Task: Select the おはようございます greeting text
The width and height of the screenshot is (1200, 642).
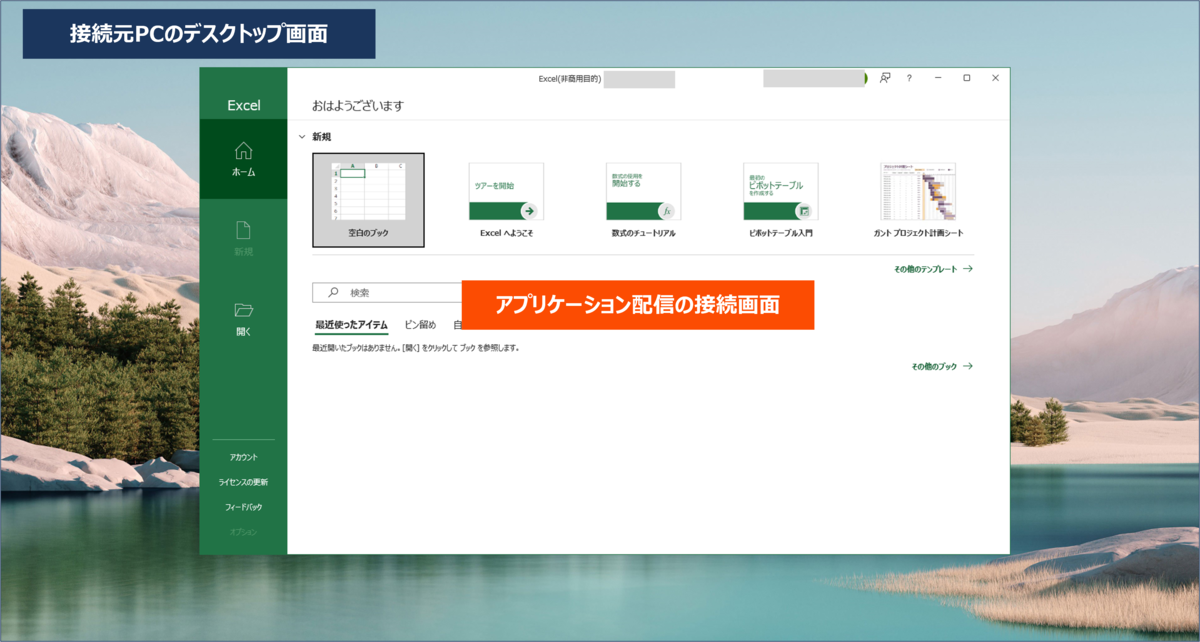Action: pyautogui.click(x=357, y=106)
